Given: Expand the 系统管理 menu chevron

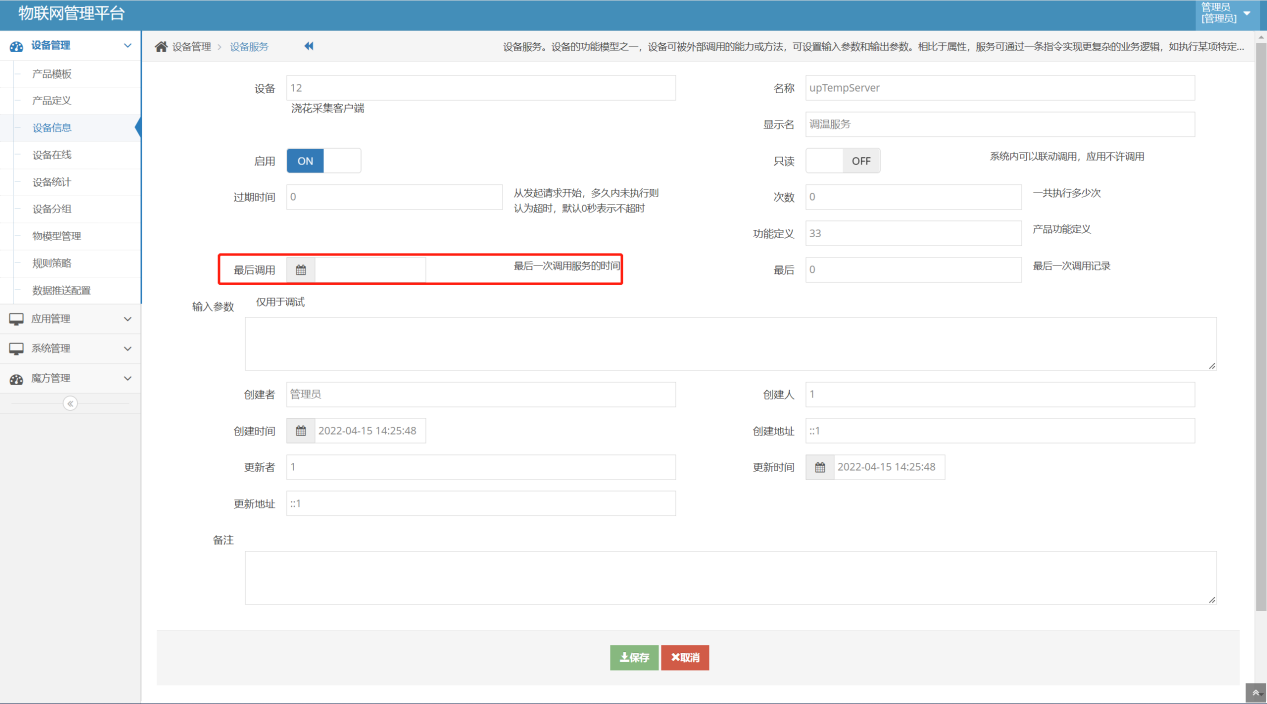Looking at the screenshot, I should (127, 349).
